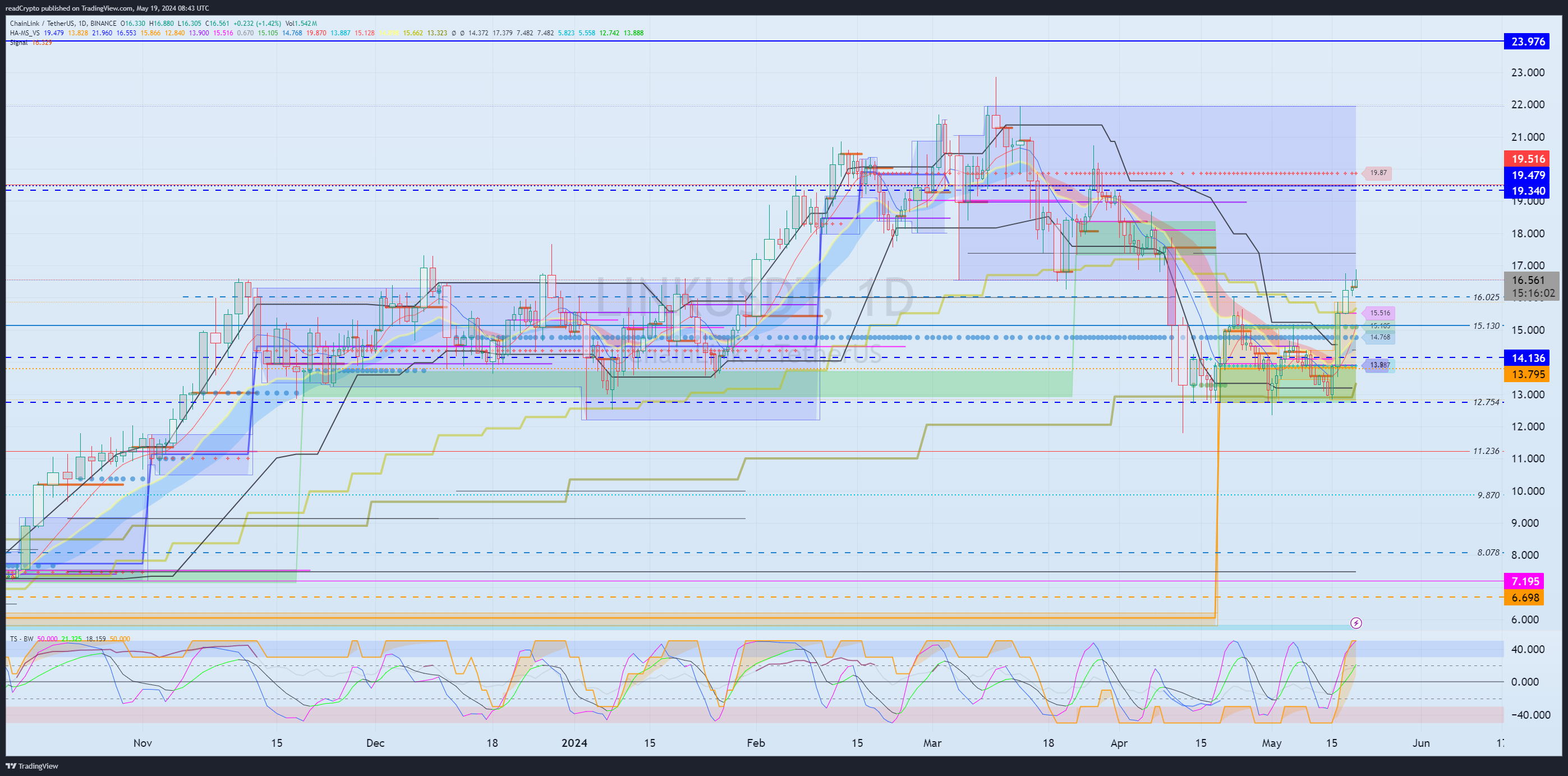The width and height of the screenshot is (1568, 776).
Task: Click the Signal indicator legend label
Action: click(x=19, y=43)
